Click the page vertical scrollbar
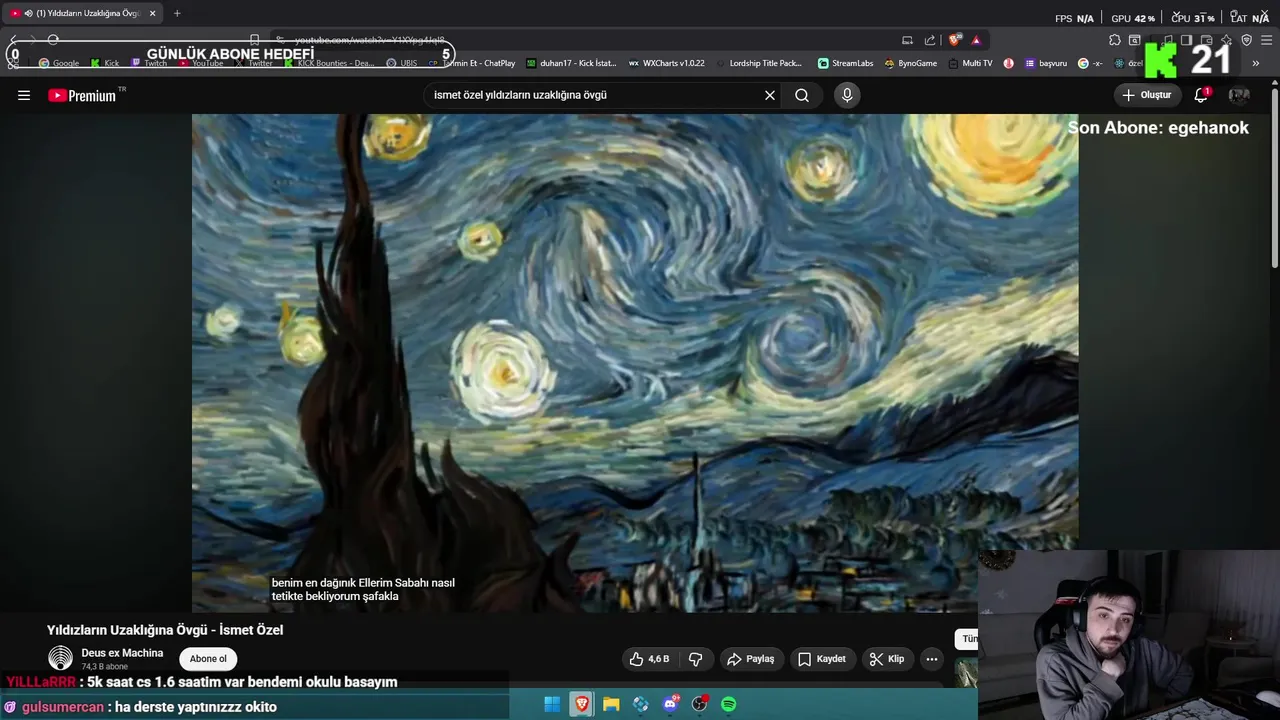The height and width of the screenshot is (720, 1280). click(x=1274, y=180)
